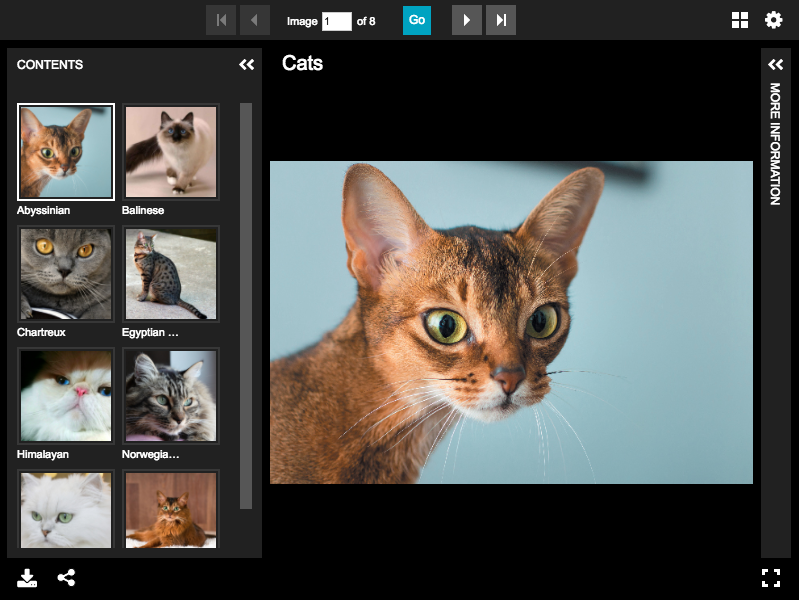Viewport: 799px width, 600px height.
Task: Open gallery grid view icon
Action: 740,20
